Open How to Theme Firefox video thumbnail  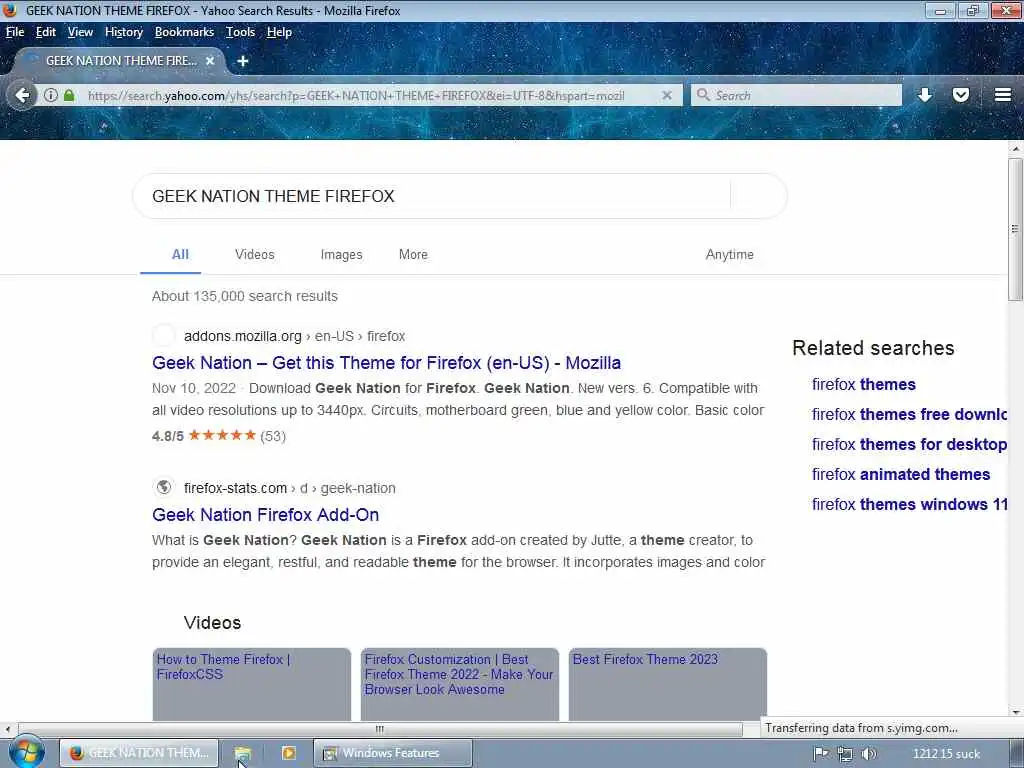(x=251, y=684)
